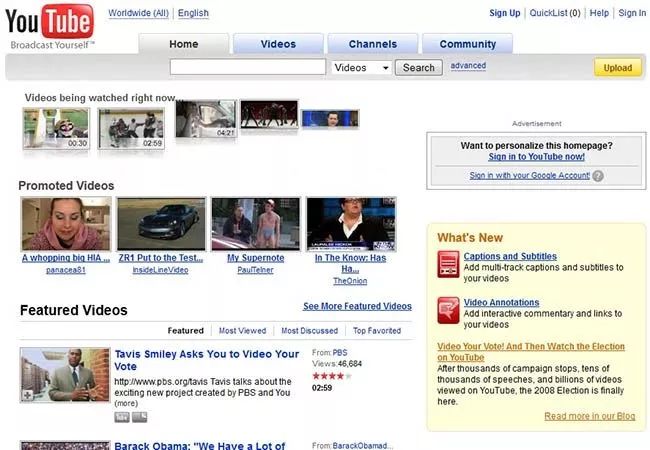The height and width of the screenshot is (450, 650).
Task: Open A whopping big HIA promoted thumbnail
Action: [x=66, y=224]
